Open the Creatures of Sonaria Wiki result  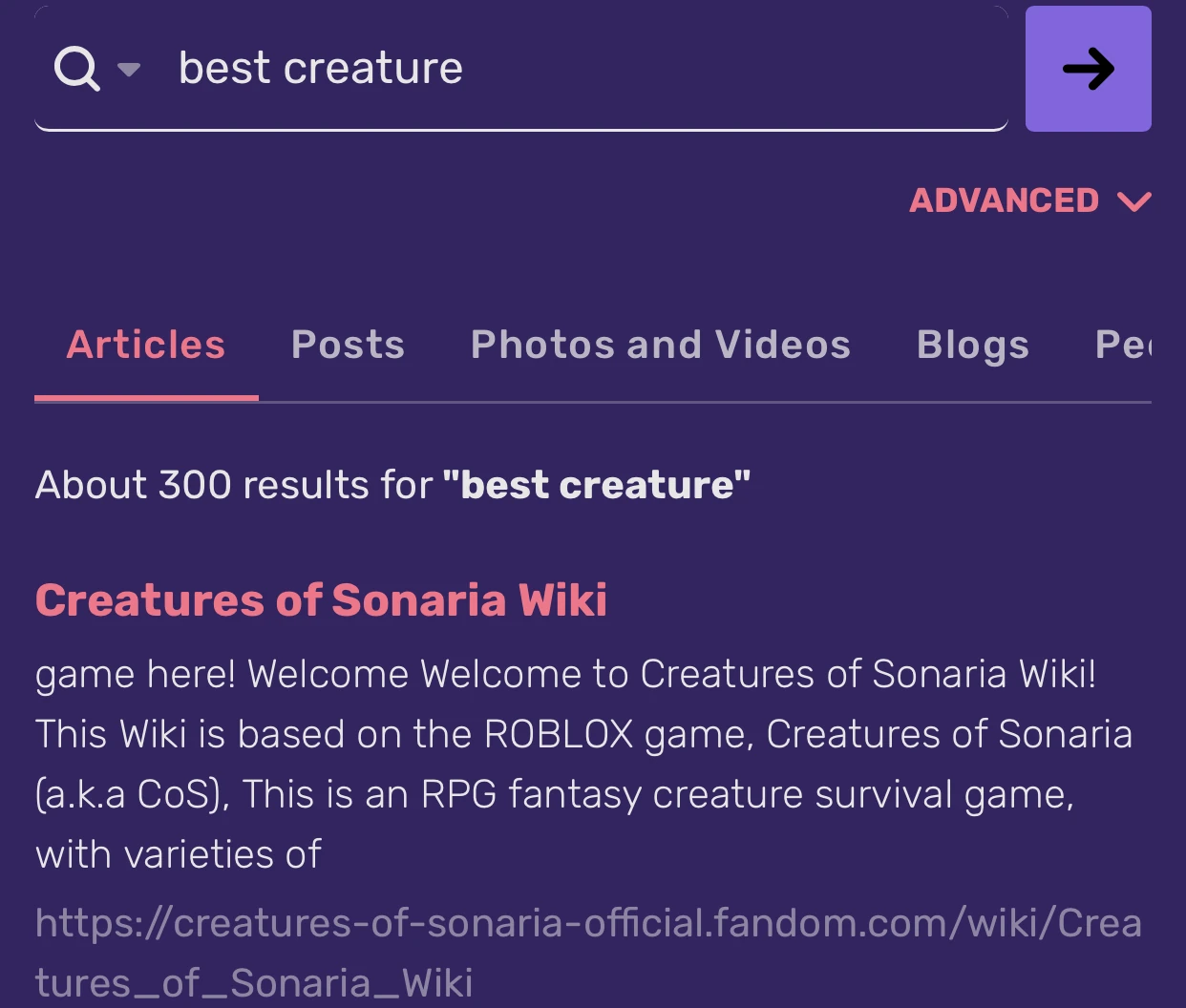click(320, 599)
